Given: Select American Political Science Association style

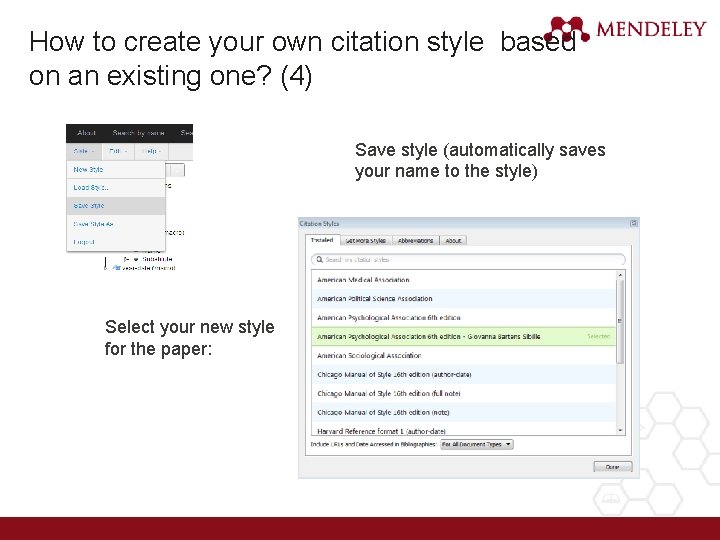Looking at the screenshot, I should click(x=463, y=298).
